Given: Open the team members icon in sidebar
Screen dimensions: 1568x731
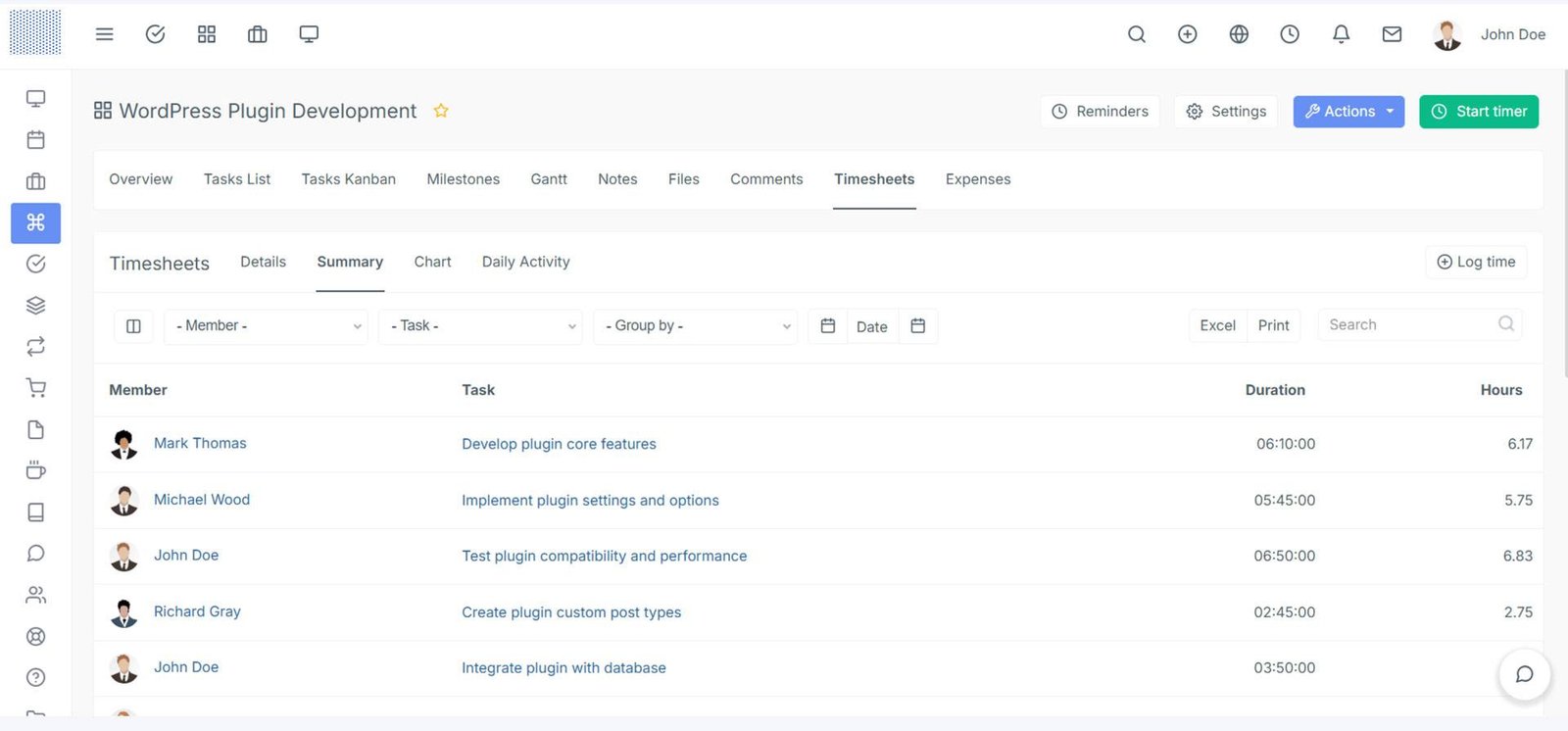Looking at the screenshot, I should pos(36,595).
